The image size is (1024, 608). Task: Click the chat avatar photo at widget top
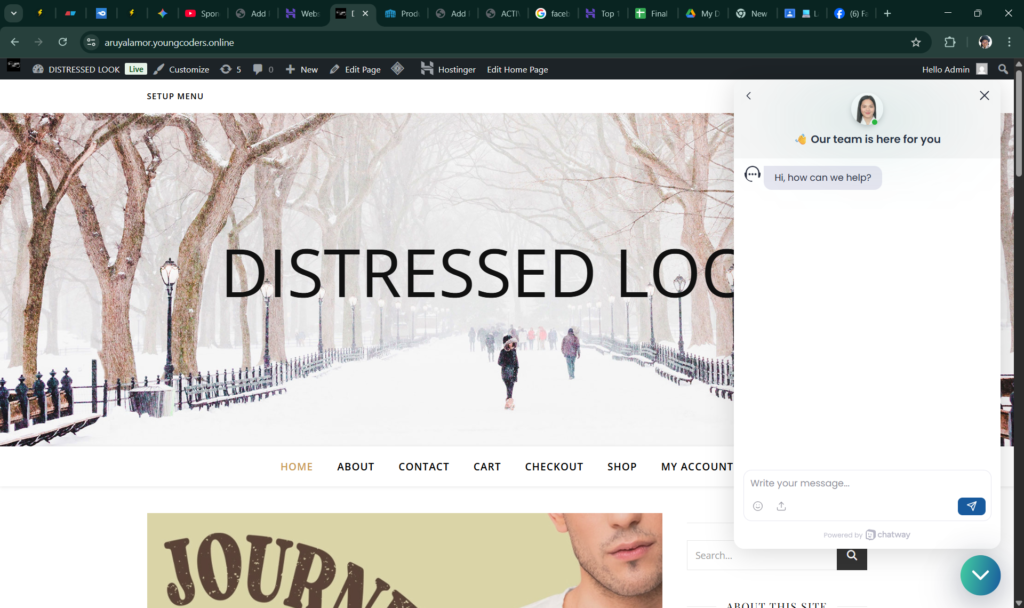pyautogui.click(x=866, y=108)
